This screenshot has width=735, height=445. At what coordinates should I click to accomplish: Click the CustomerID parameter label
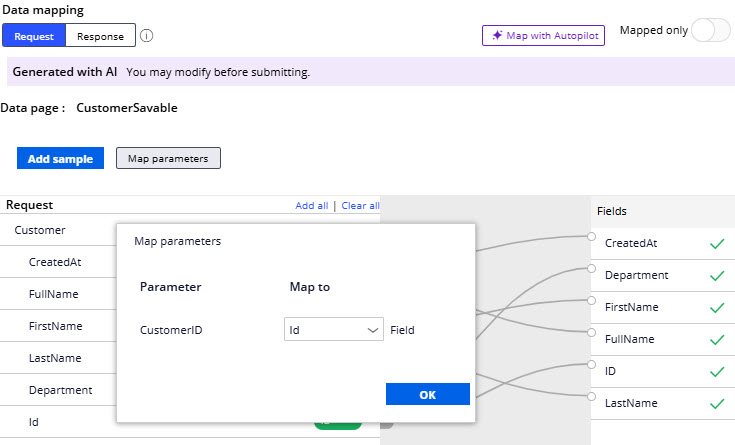171,330
